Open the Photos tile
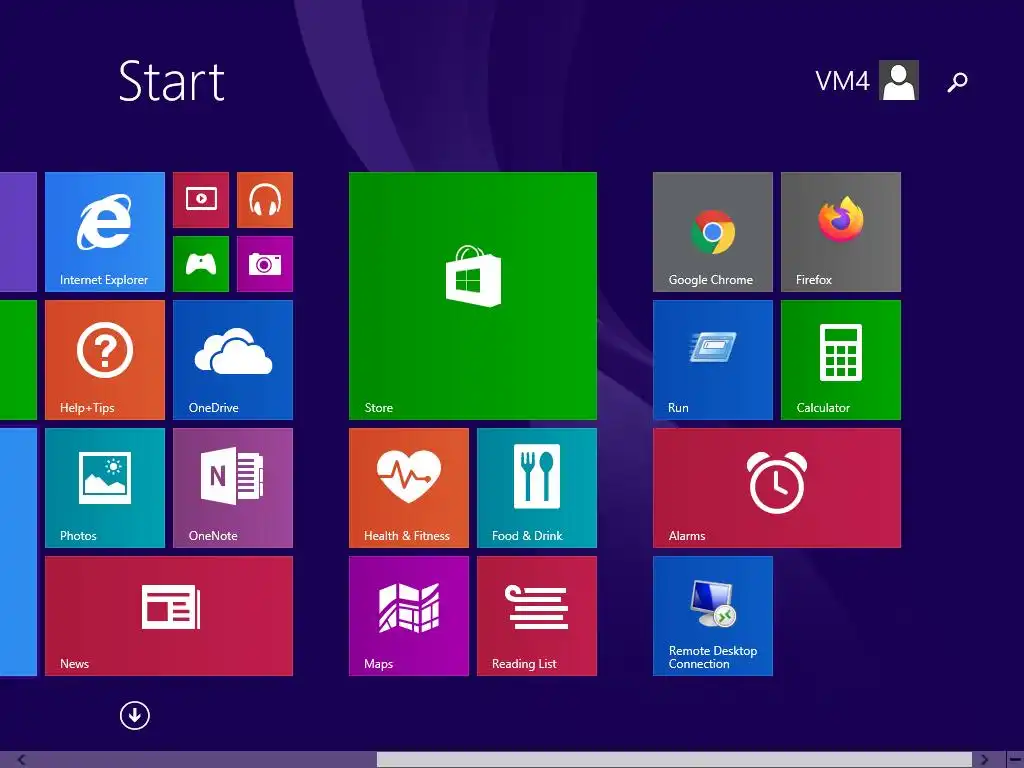 (x=104, y=488)
